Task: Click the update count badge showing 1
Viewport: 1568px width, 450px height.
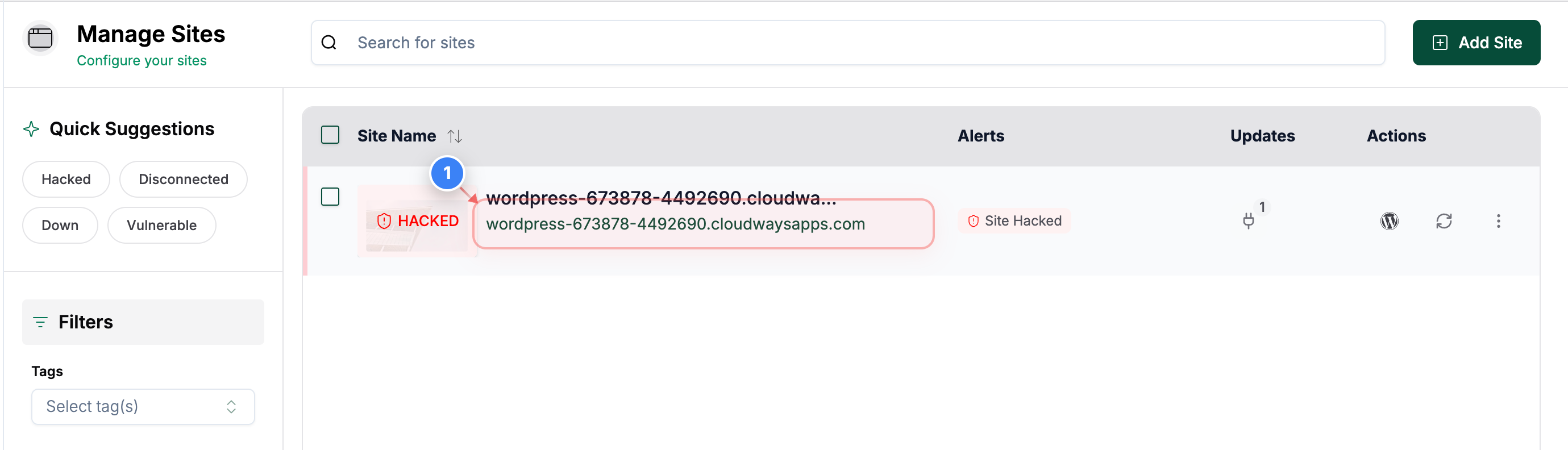Action: tap(1262, 207)
